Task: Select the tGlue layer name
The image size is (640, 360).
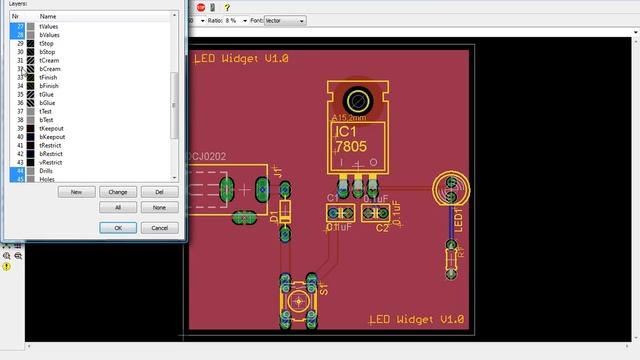Action: pyautogui.click(x=47, y=94)
